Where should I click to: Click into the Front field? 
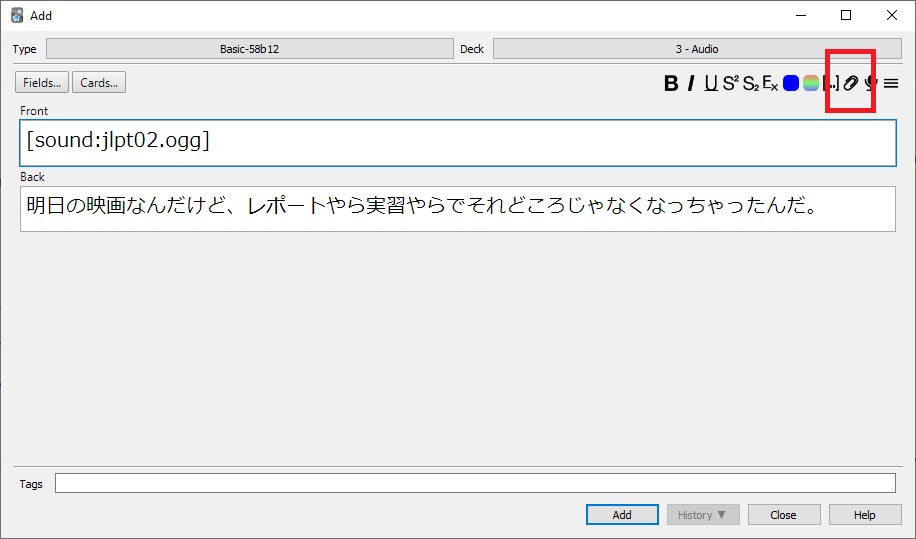[x=457, y=142]
